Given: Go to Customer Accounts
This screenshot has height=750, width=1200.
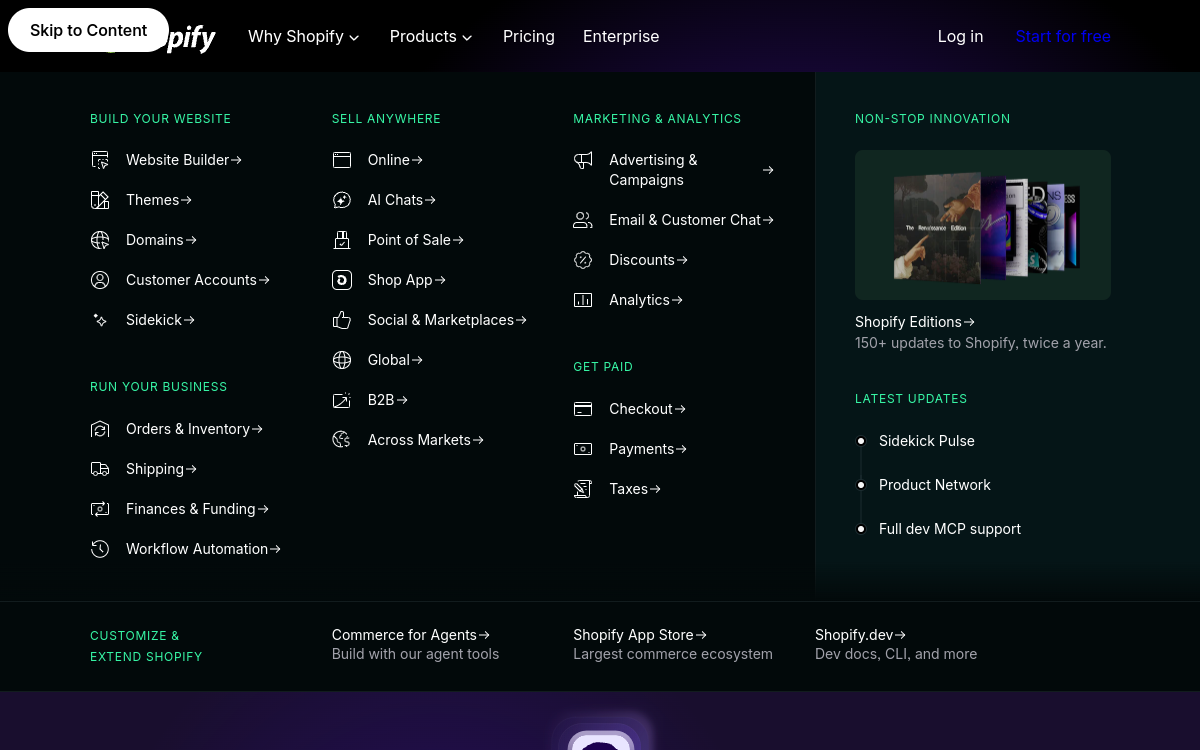Looking at the screenshot, I should pos(198,280).
